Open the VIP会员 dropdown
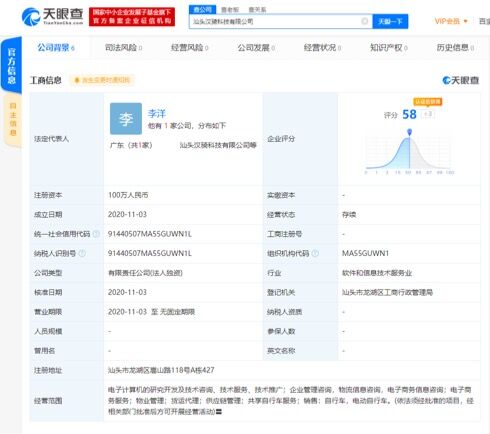Screen dimensions: 490x434 pyautogui.click(x=451, y=21)
